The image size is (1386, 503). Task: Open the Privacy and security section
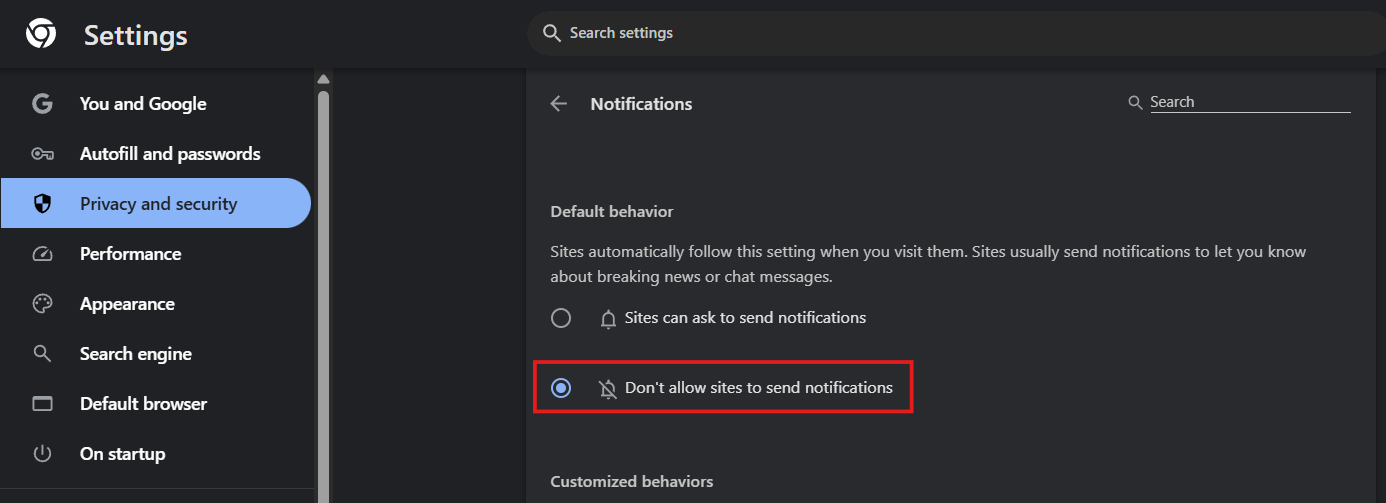point(158,204)
